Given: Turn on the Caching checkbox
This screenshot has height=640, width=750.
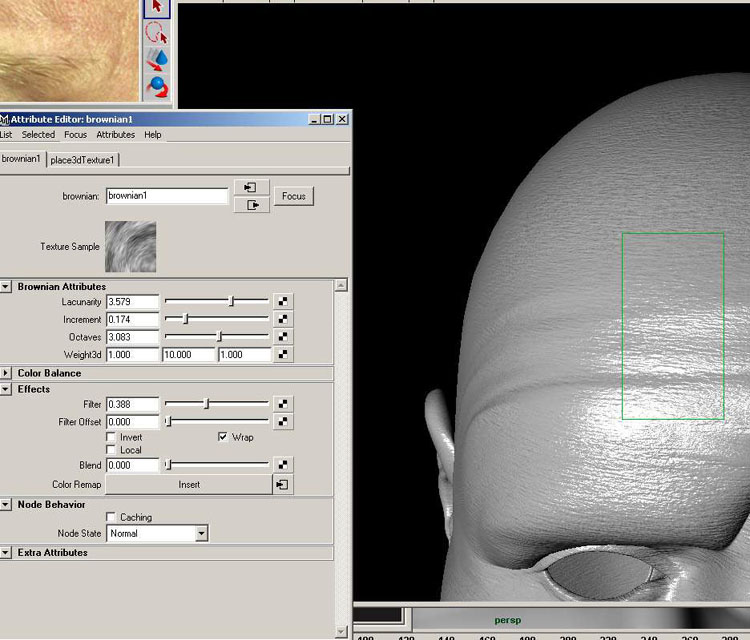Looking at the screenshot, I should click(x=111, y=518).
